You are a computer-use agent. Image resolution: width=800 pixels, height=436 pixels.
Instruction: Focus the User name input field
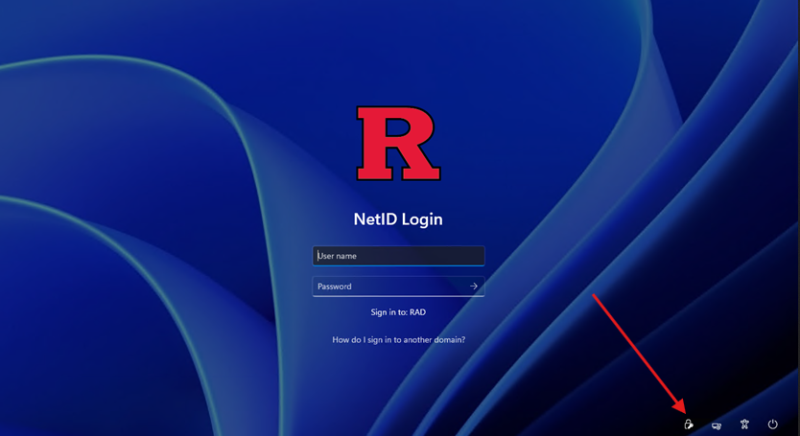[398, 256]
